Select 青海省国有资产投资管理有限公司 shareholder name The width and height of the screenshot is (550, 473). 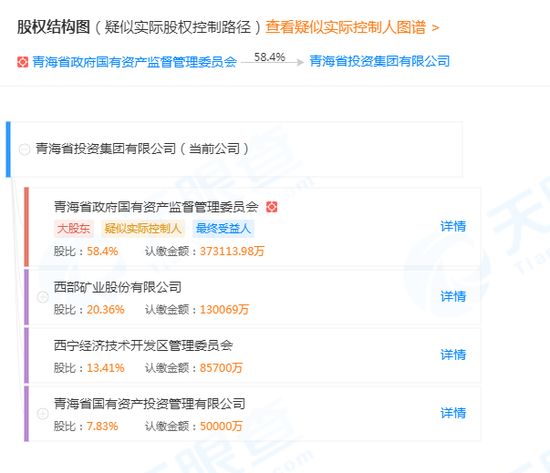coord(149,404)
